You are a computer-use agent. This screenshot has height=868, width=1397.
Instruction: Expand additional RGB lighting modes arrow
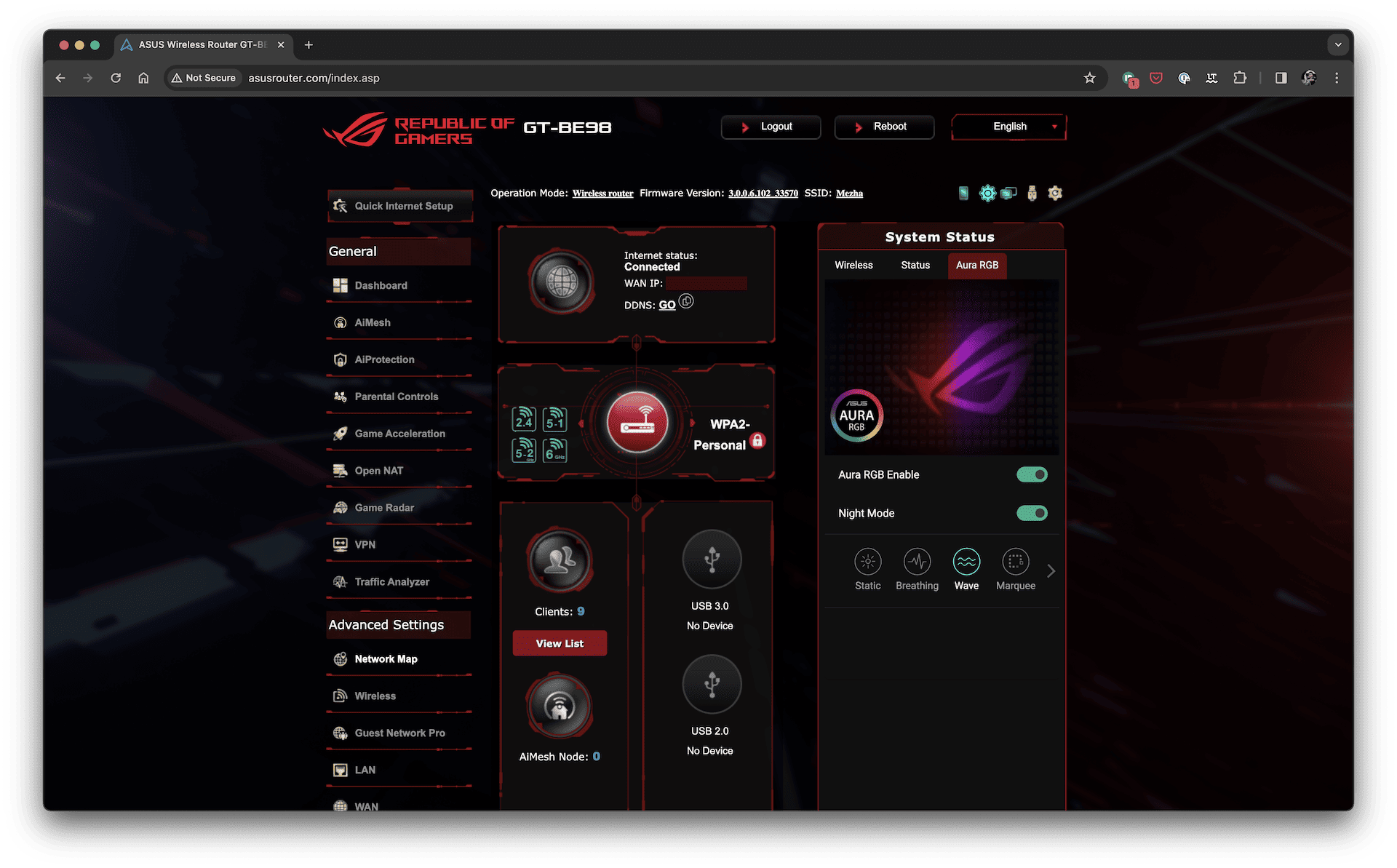point(1052,570)
